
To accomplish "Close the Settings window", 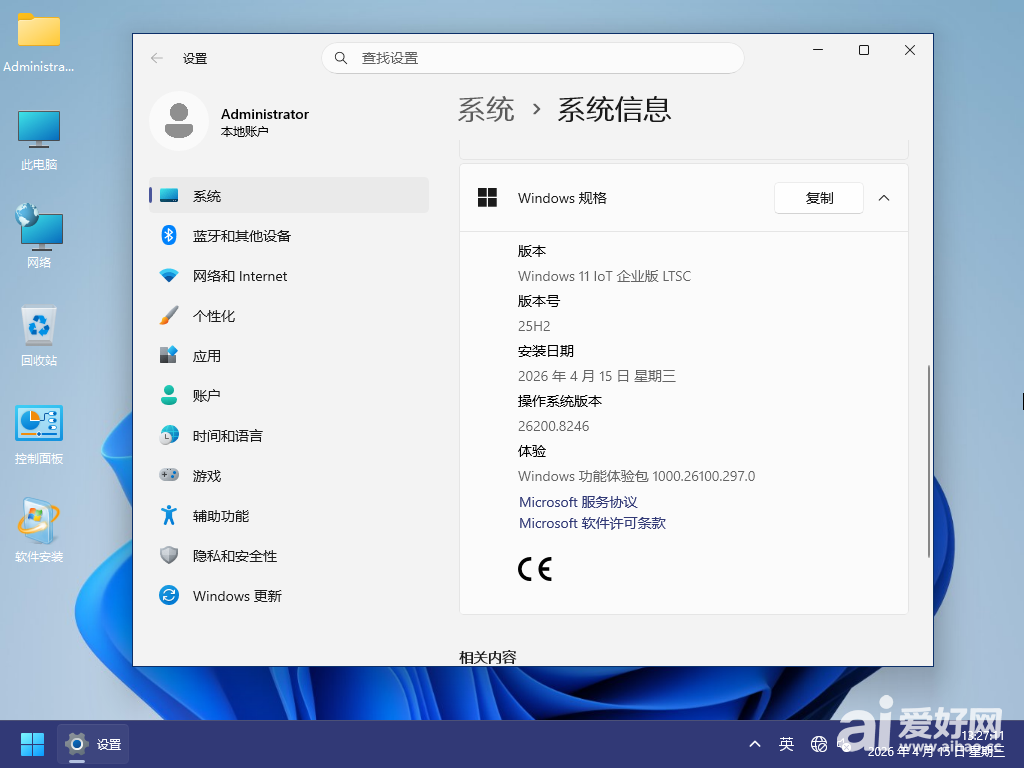I will pyautogui.click(x=910, y=50).
